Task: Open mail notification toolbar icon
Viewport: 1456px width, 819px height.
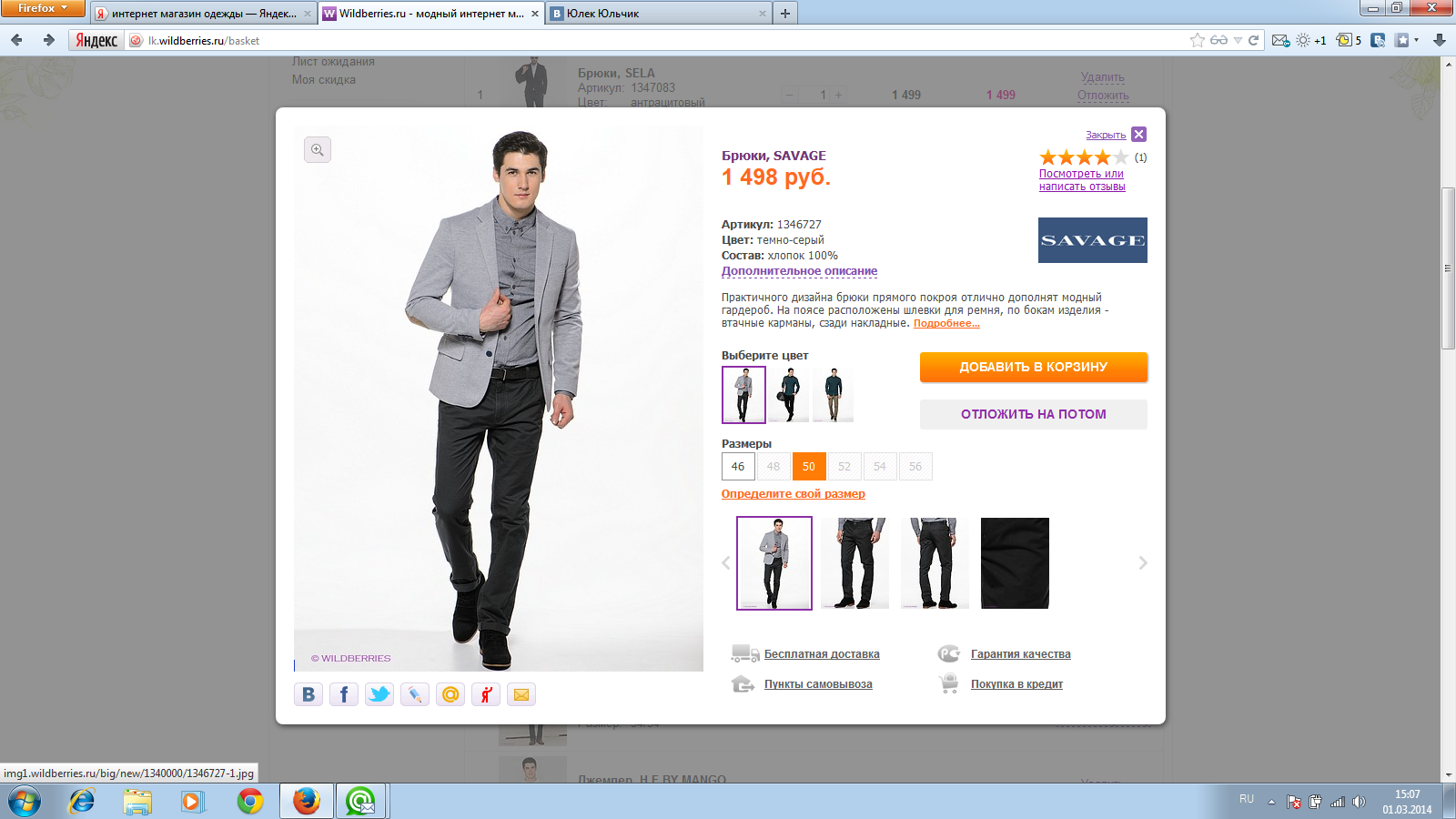Action: (x=1280, y=40)
